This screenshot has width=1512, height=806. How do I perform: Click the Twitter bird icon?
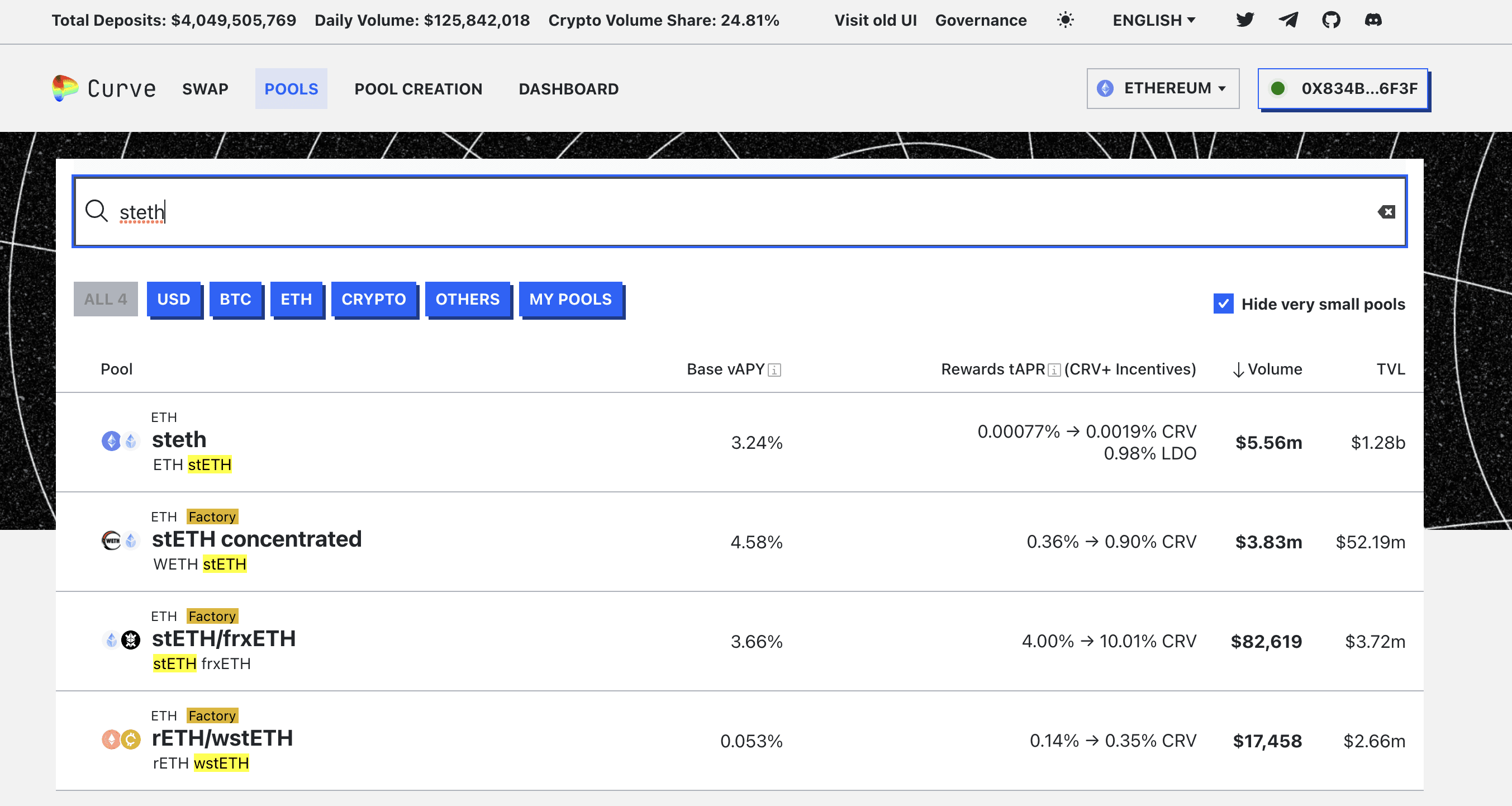(x=1244, y=20)
